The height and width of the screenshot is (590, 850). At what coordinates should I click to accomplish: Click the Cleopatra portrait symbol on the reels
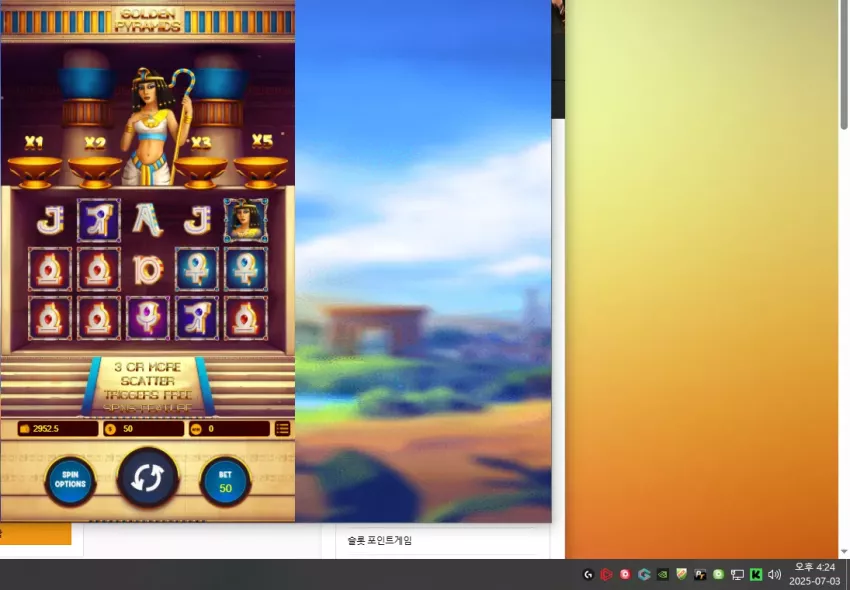click(x=246, y=220)
